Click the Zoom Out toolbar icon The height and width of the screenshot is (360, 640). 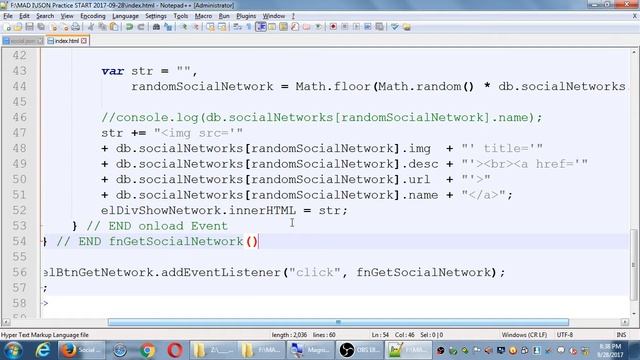(196, 27)
